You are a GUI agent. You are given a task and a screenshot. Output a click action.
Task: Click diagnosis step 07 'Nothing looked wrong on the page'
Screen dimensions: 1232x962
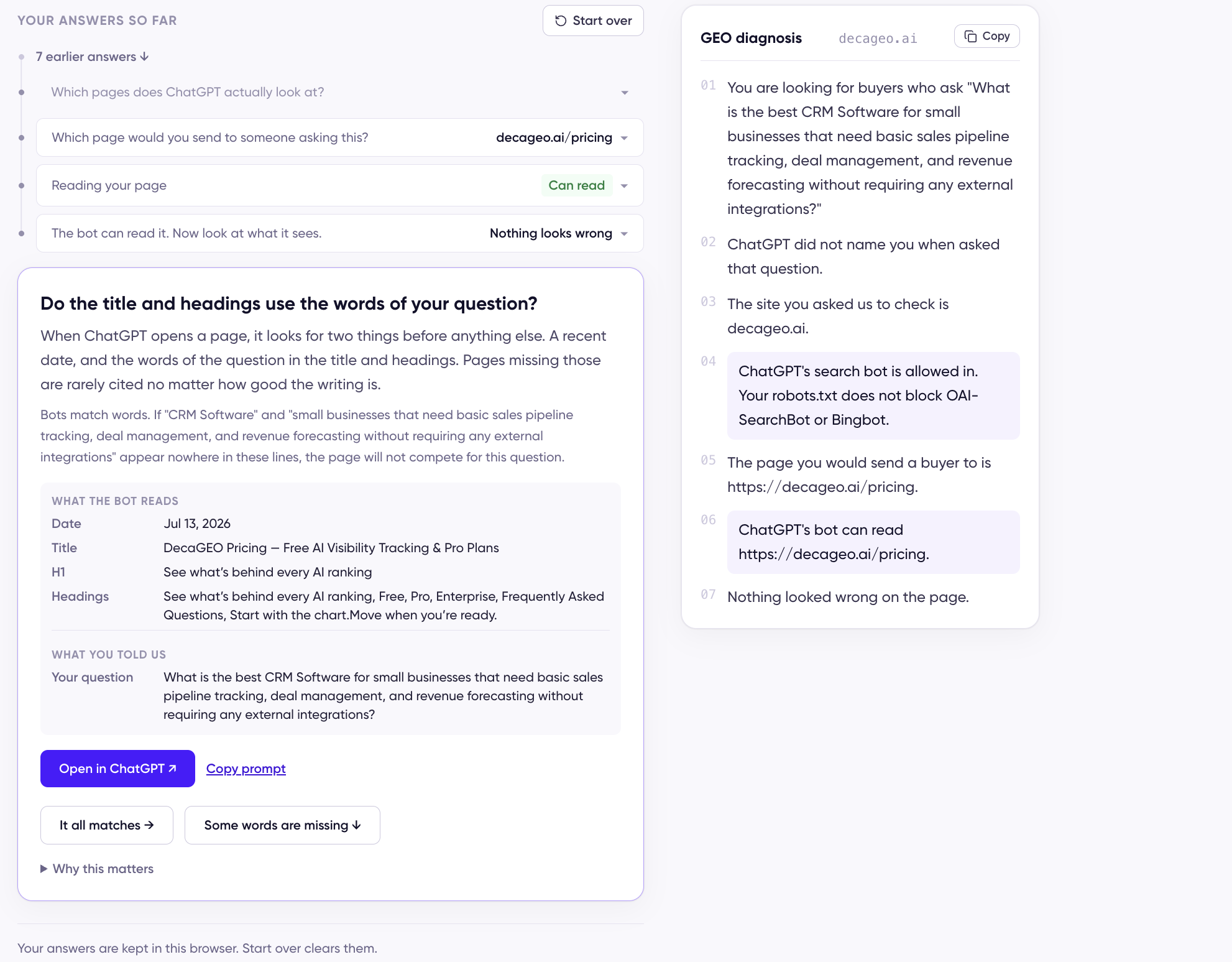(848, 597)
